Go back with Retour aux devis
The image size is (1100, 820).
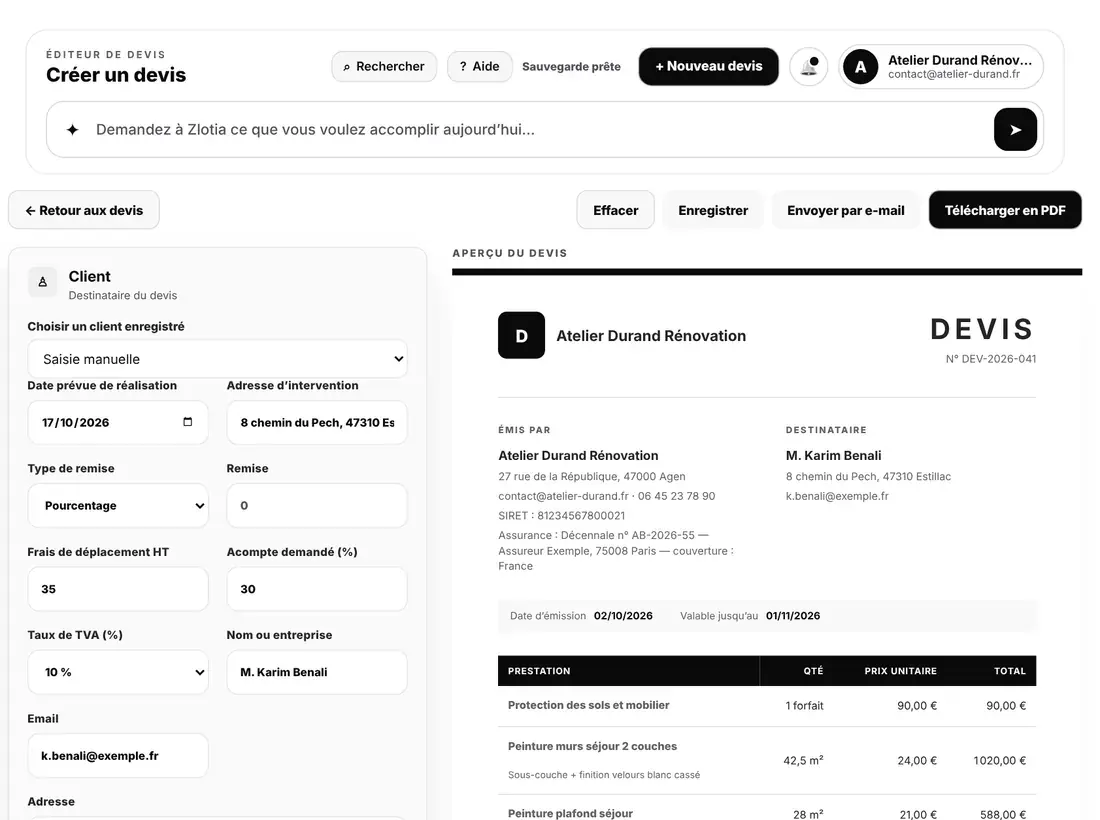pos(84,210)
